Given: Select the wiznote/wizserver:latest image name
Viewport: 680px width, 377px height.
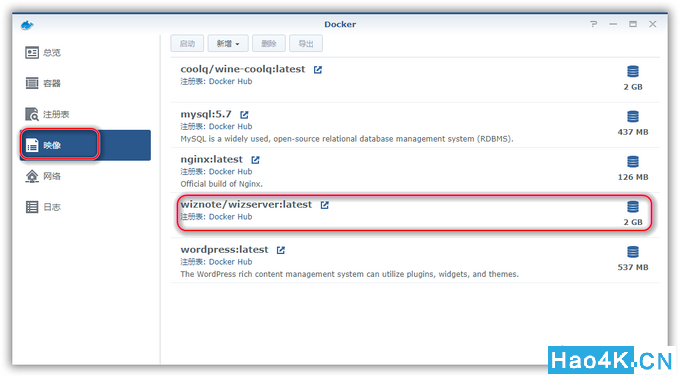Looking at the screenshot, I should click(x=246, y=205).
